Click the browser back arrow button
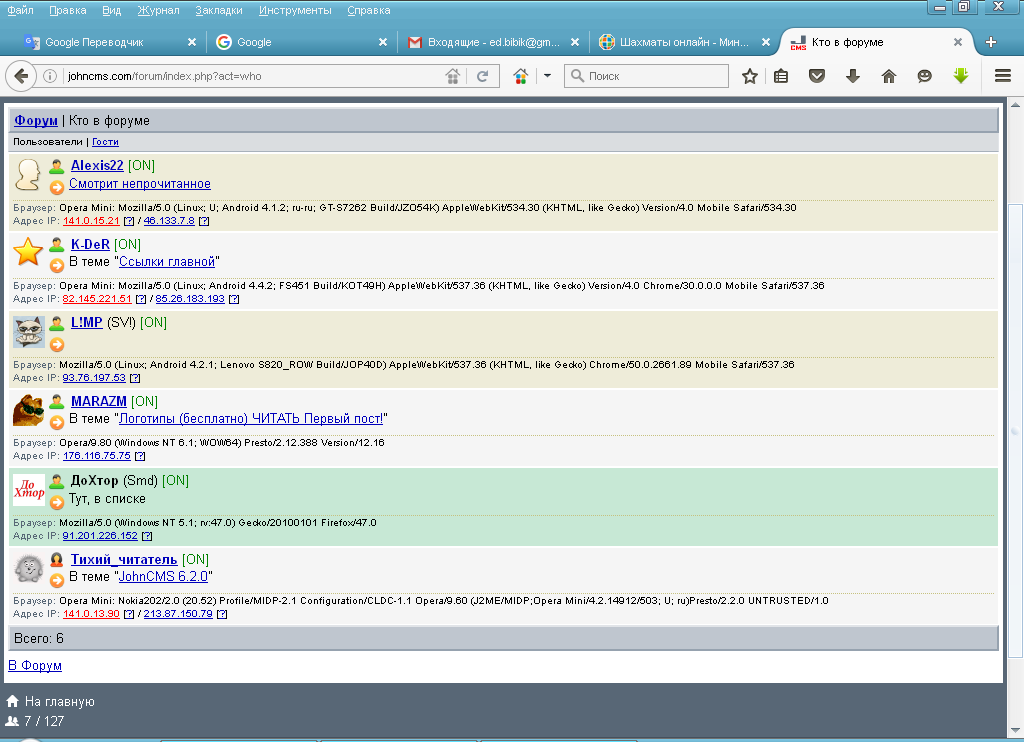The height and width of the screenshot is (742, 1024). coord(21,76)
